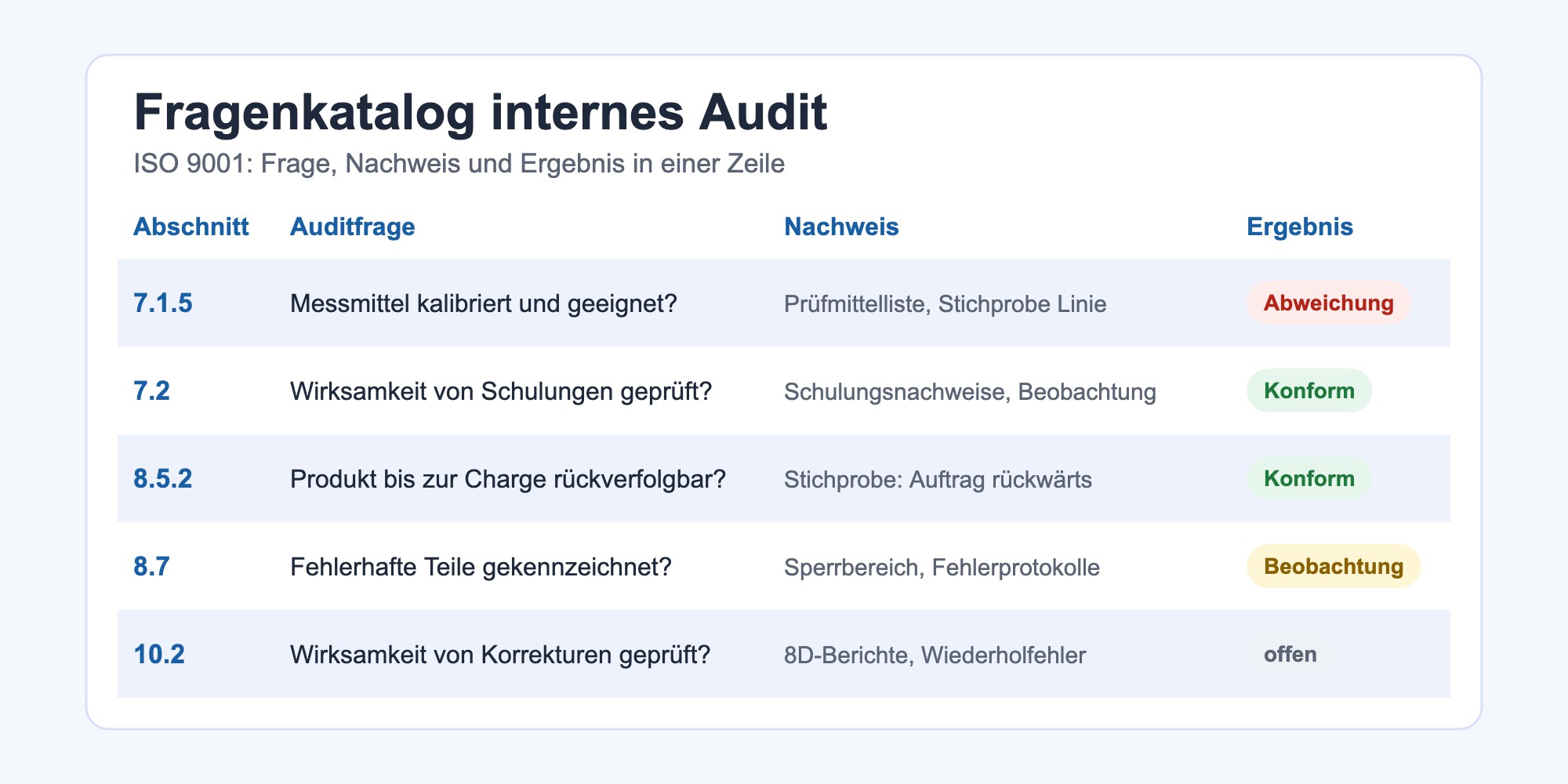1568x784 pixels.
Task: Click the 'Nachweis' column header
Action: 841,227
